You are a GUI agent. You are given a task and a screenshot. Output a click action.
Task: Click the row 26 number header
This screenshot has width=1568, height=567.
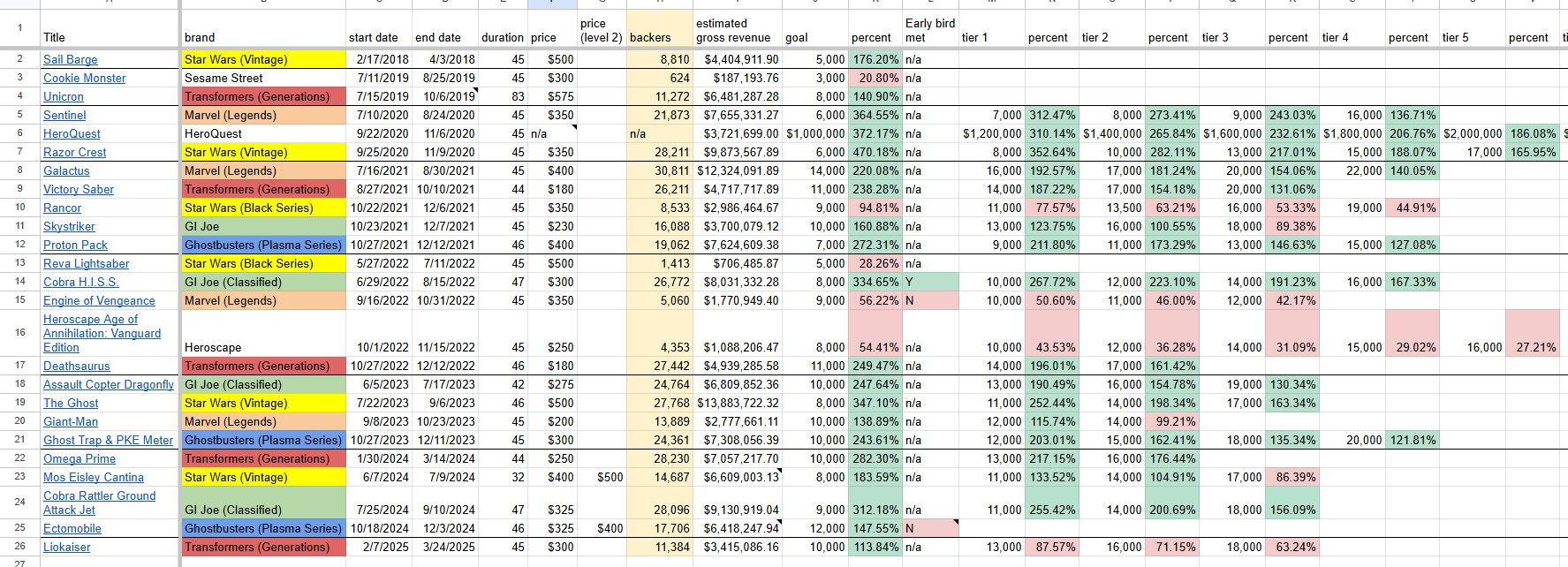pyautogui.click(x=19, y=546)
